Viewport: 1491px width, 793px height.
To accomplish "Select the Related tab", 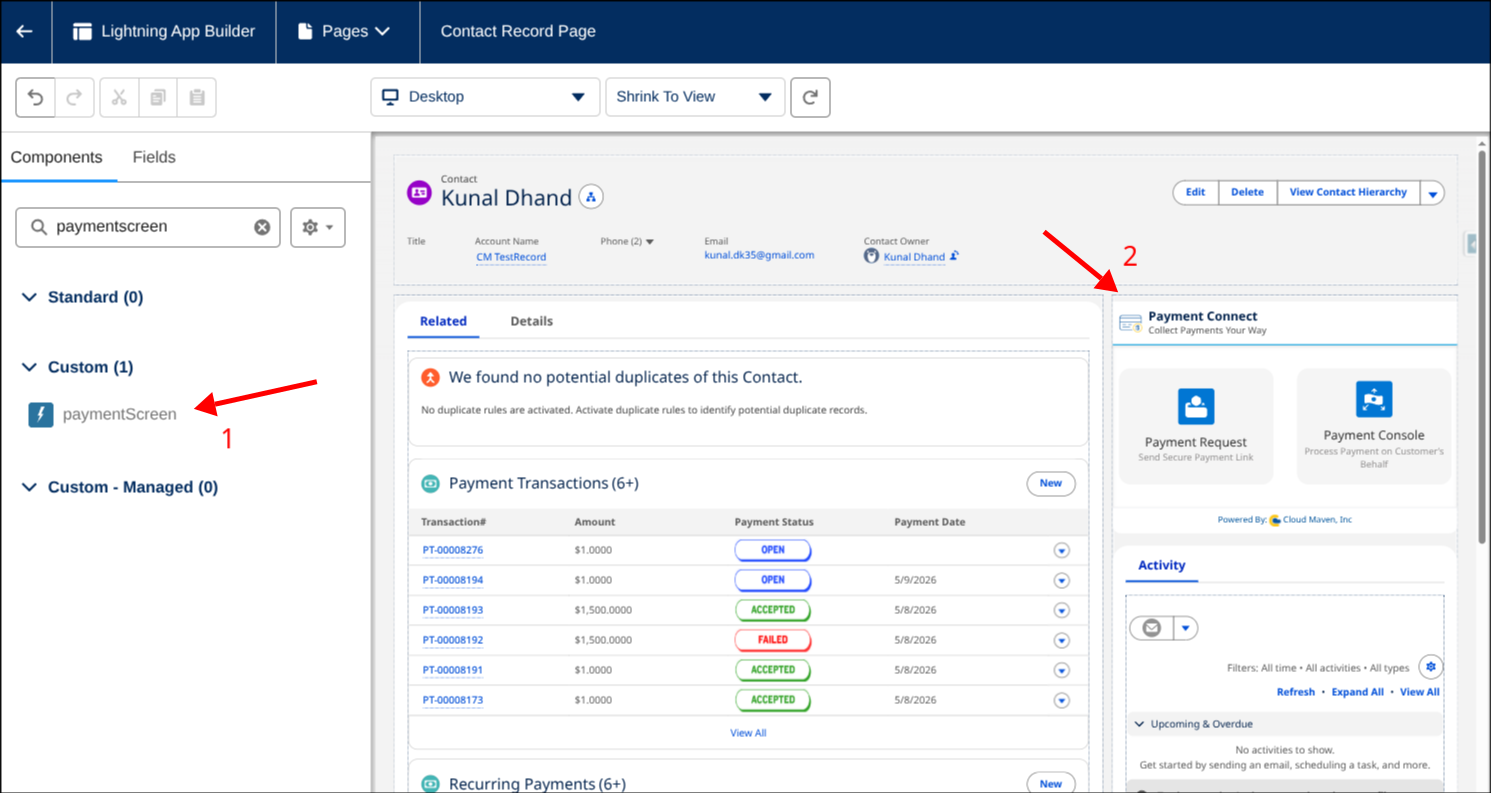I will [x=443, y=321].
